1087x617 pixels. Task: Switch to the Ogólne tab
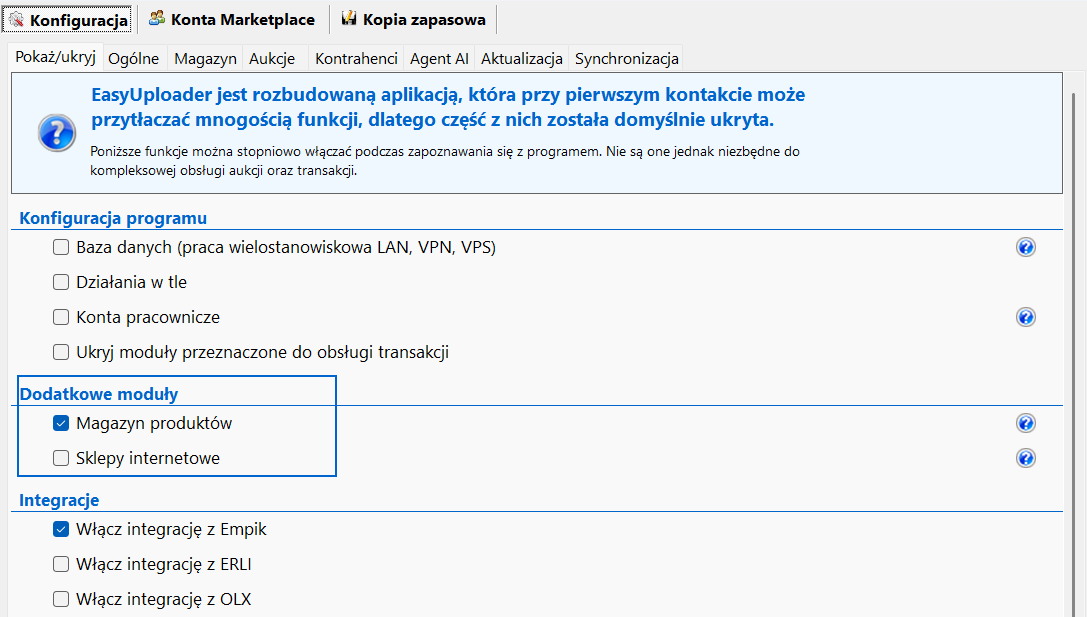[134, 58]
